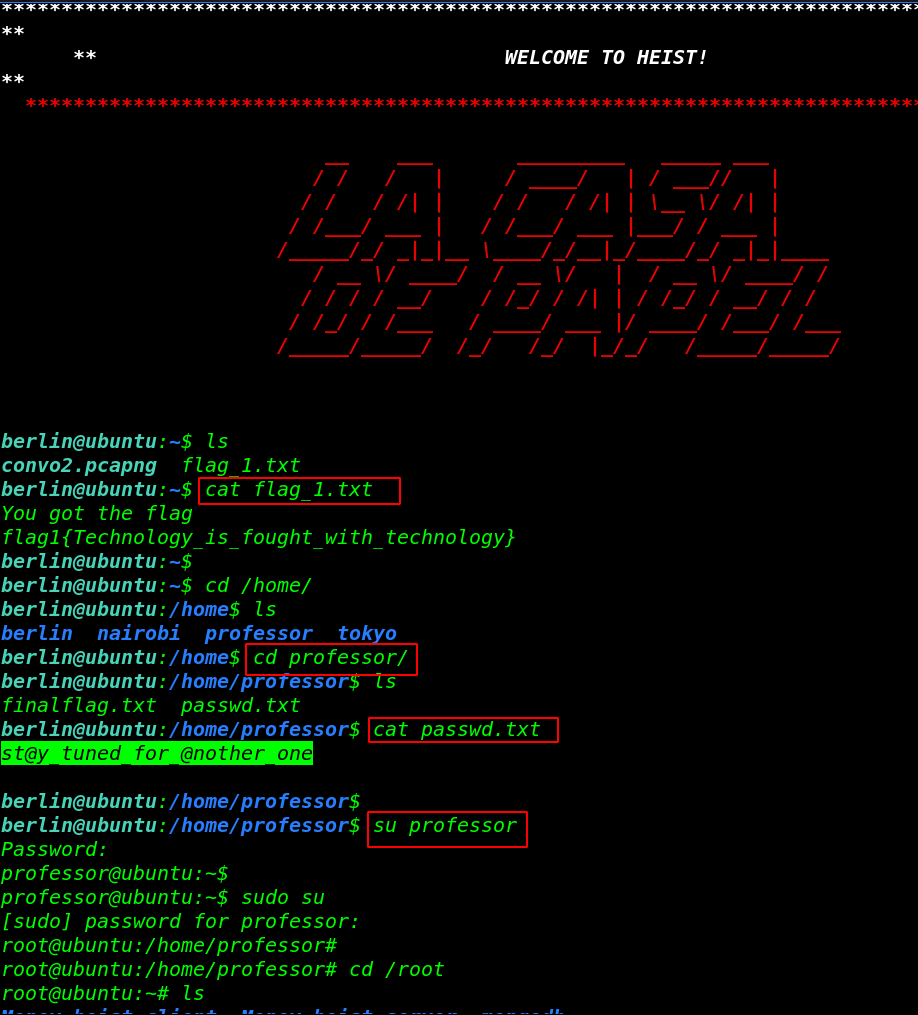Viewport: 918px width, 1015px height.
Task: Select the finalflag.txt file name
Action: point(79,706)
